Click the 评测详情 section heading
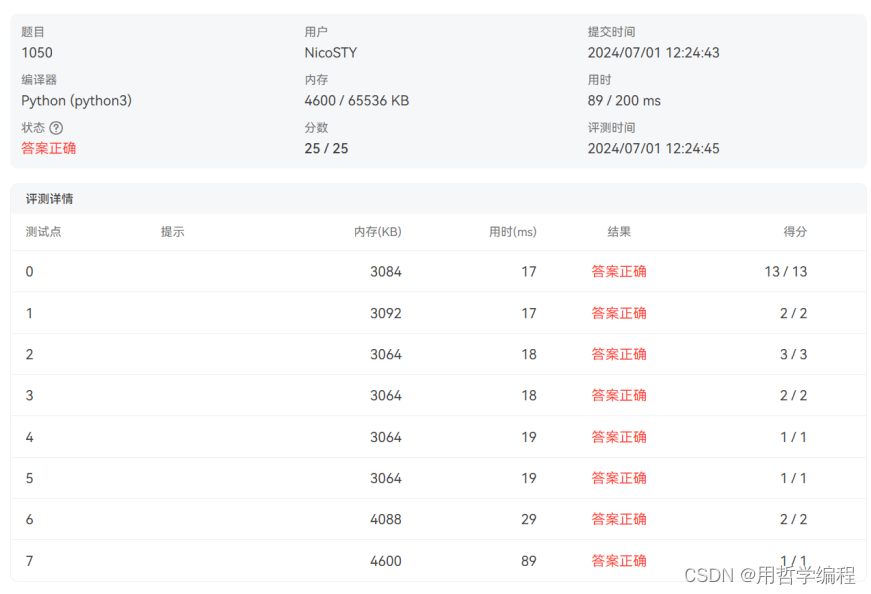This screenshot has height=594, width=871. (x=49, y=199)
